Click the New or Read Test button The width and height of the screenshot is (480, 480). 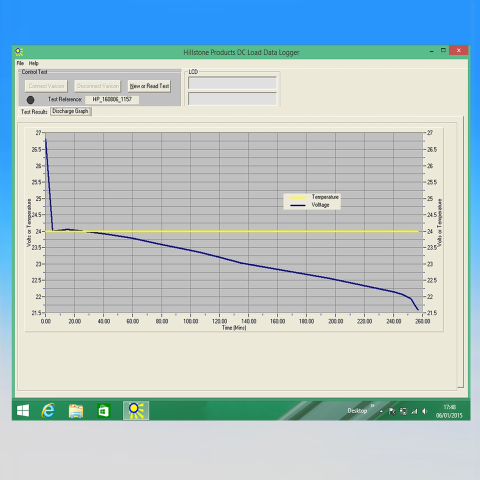click(149, 86)
